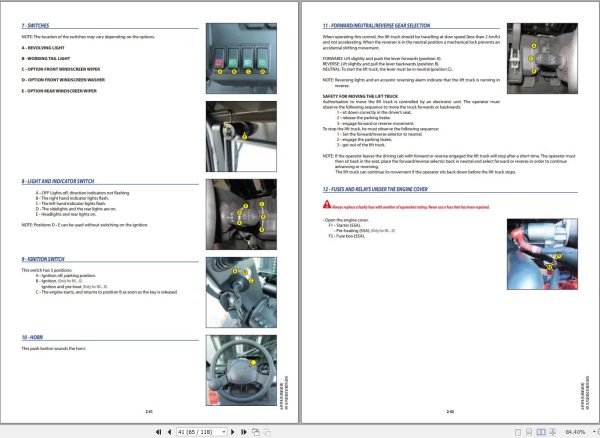Click 'D - OPTION FRONT WINDSCREEN WASHER' text
Image resolution: width=600 pixels, height=438 pixels.
point(63,80)
